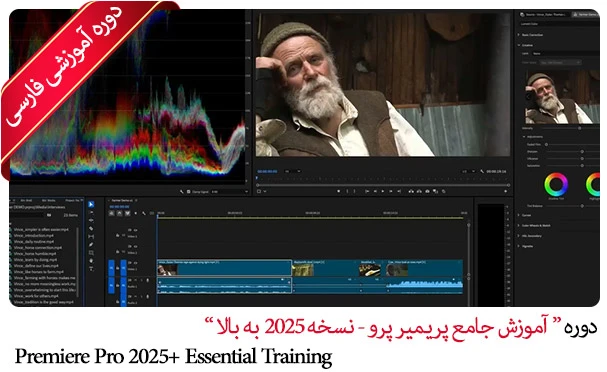
Task: Open the Program monitor button editor plus
Action: pyautogui.click(x=505, y=191)
